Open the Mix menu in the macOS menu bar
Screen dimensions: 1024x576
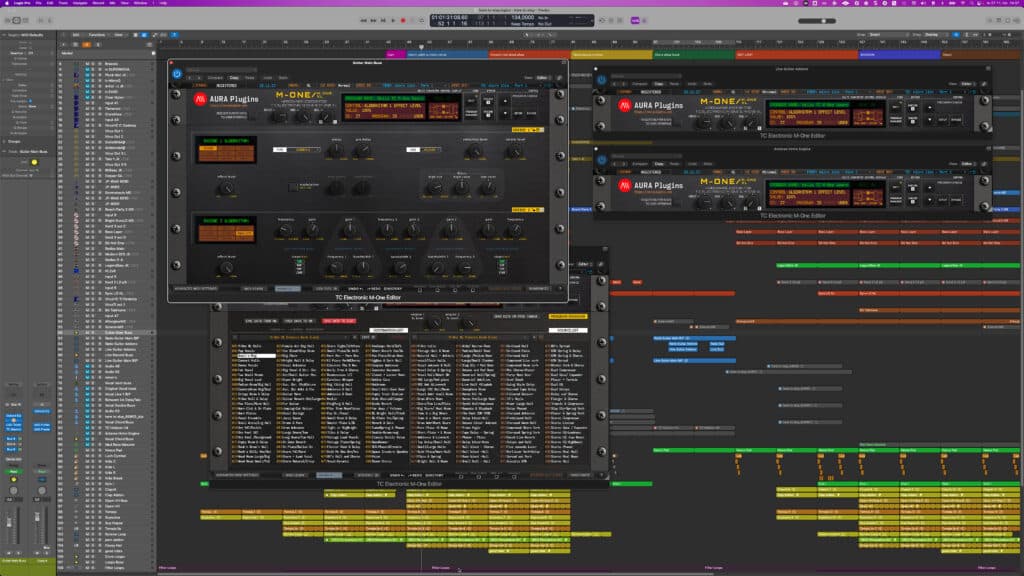(x=114, y=5)
